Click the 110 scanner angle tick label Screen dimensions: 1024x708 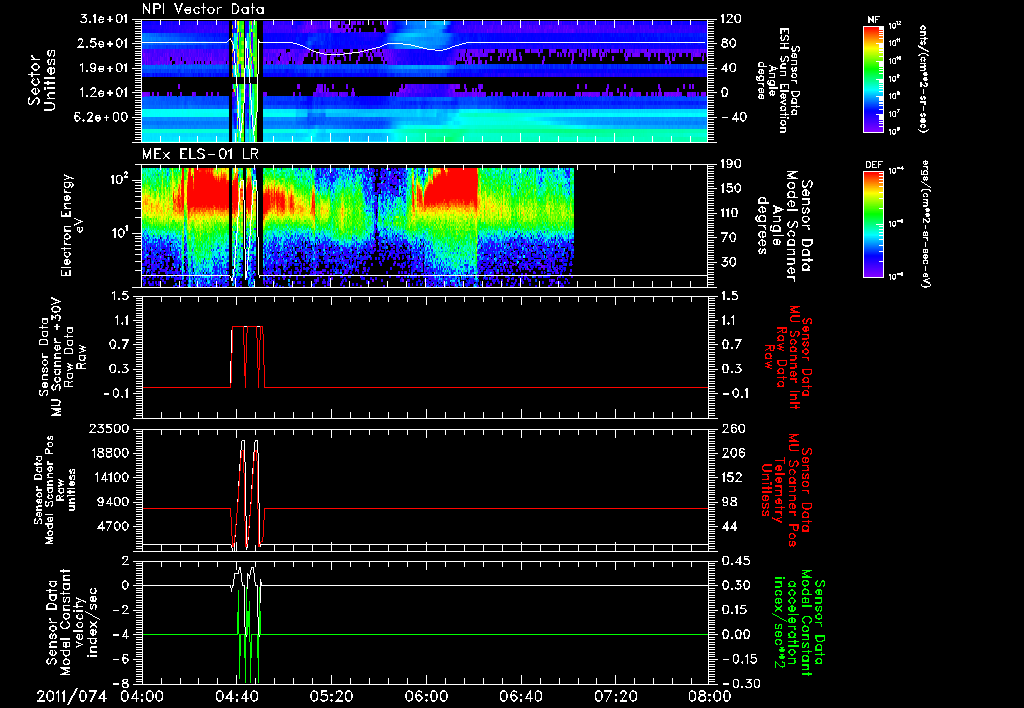(x=731, y=213)
